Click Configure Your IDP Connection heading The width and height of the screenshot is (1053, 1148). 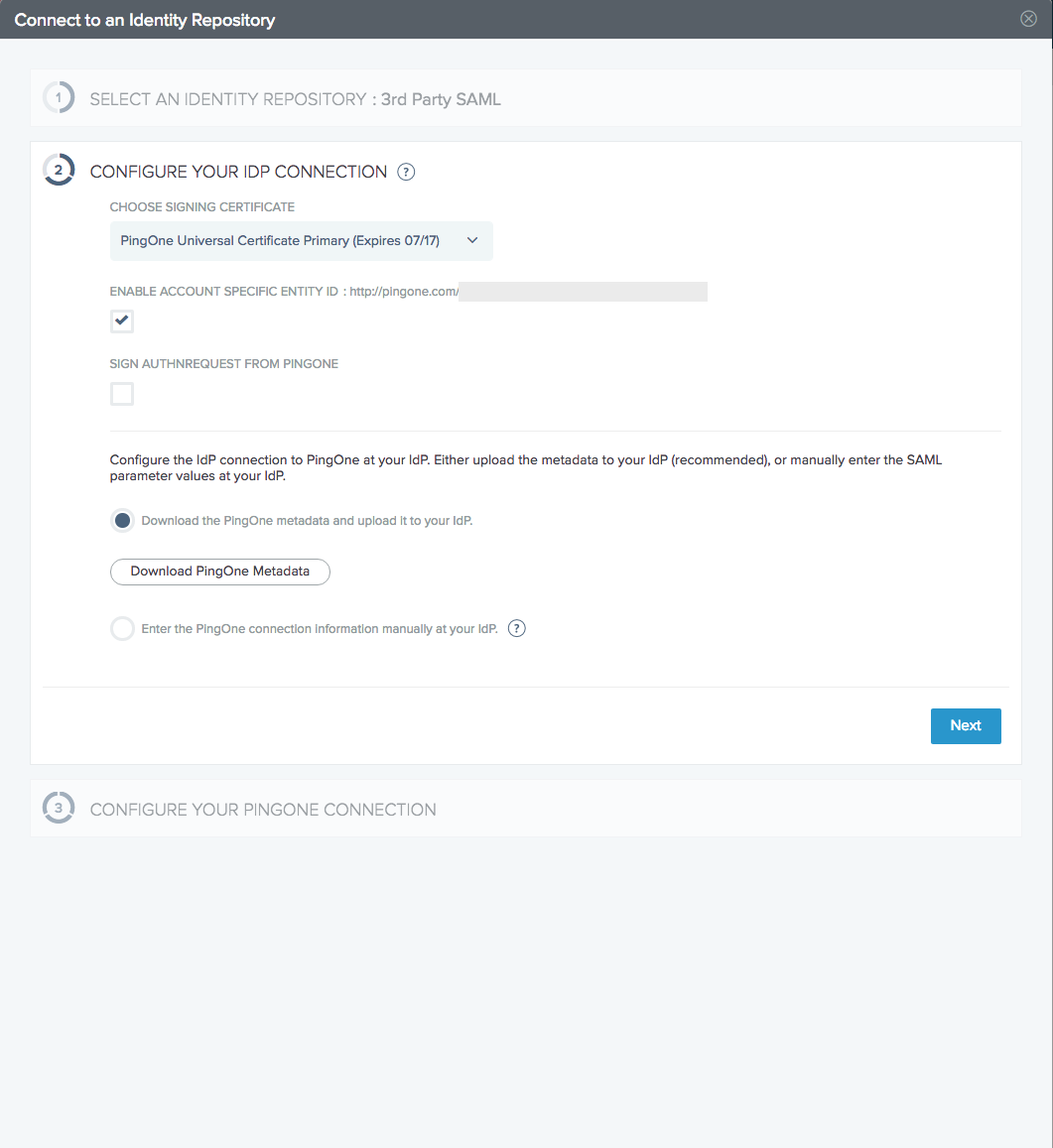point(238,172)
